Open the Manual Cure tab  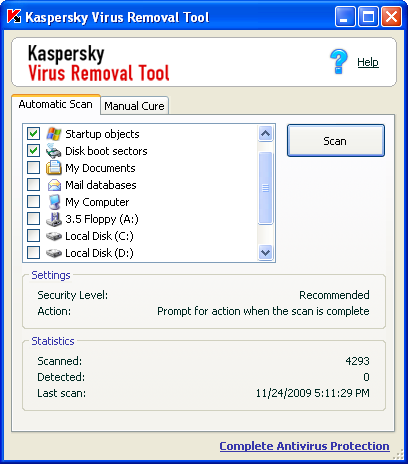(134, 106)
